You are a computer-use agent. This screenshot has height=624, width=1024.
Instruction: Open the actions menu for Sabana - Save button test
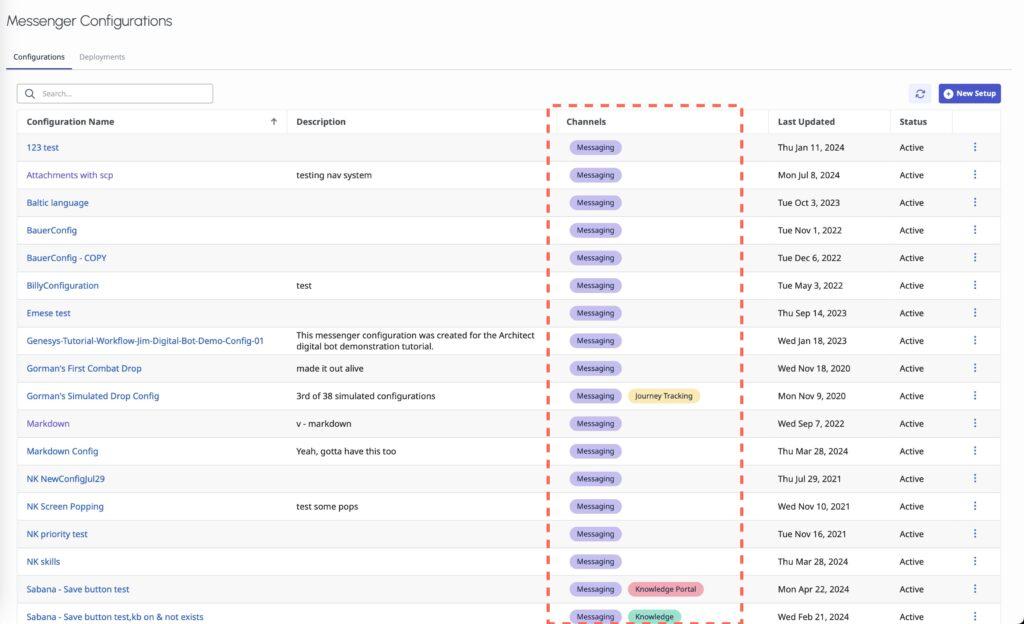tap(975, 589)
